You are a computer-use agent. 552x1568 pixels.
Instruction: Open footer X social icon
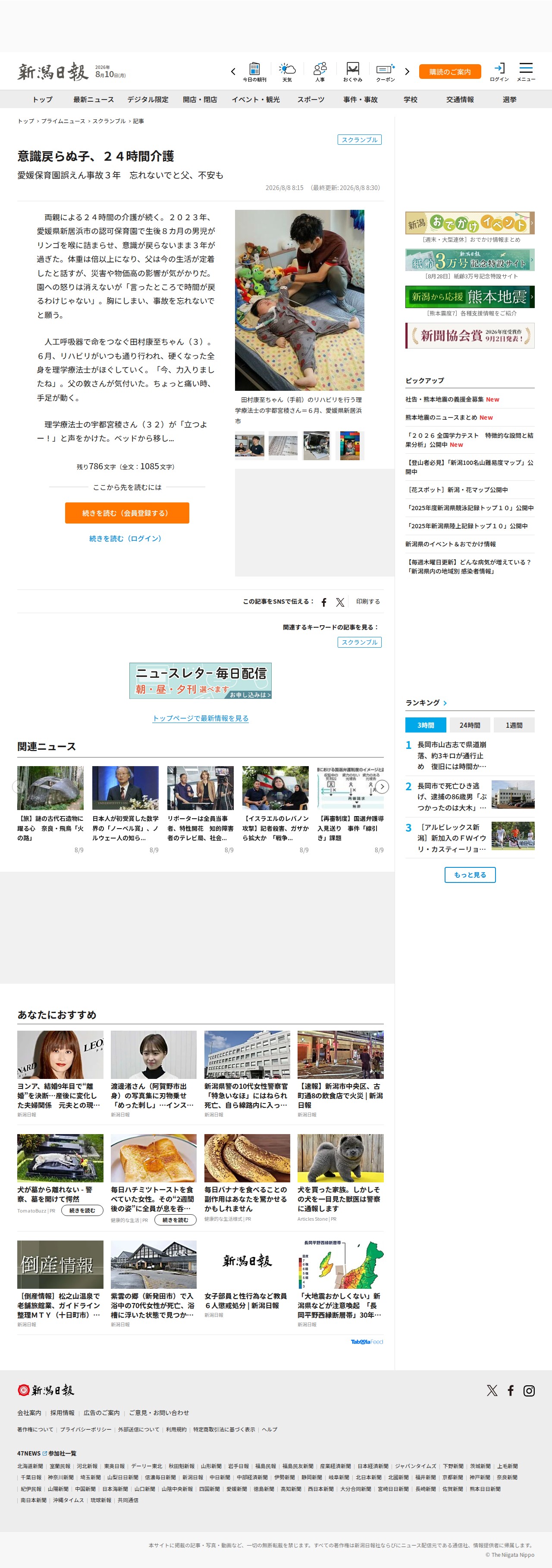[x=492, y=1390]
